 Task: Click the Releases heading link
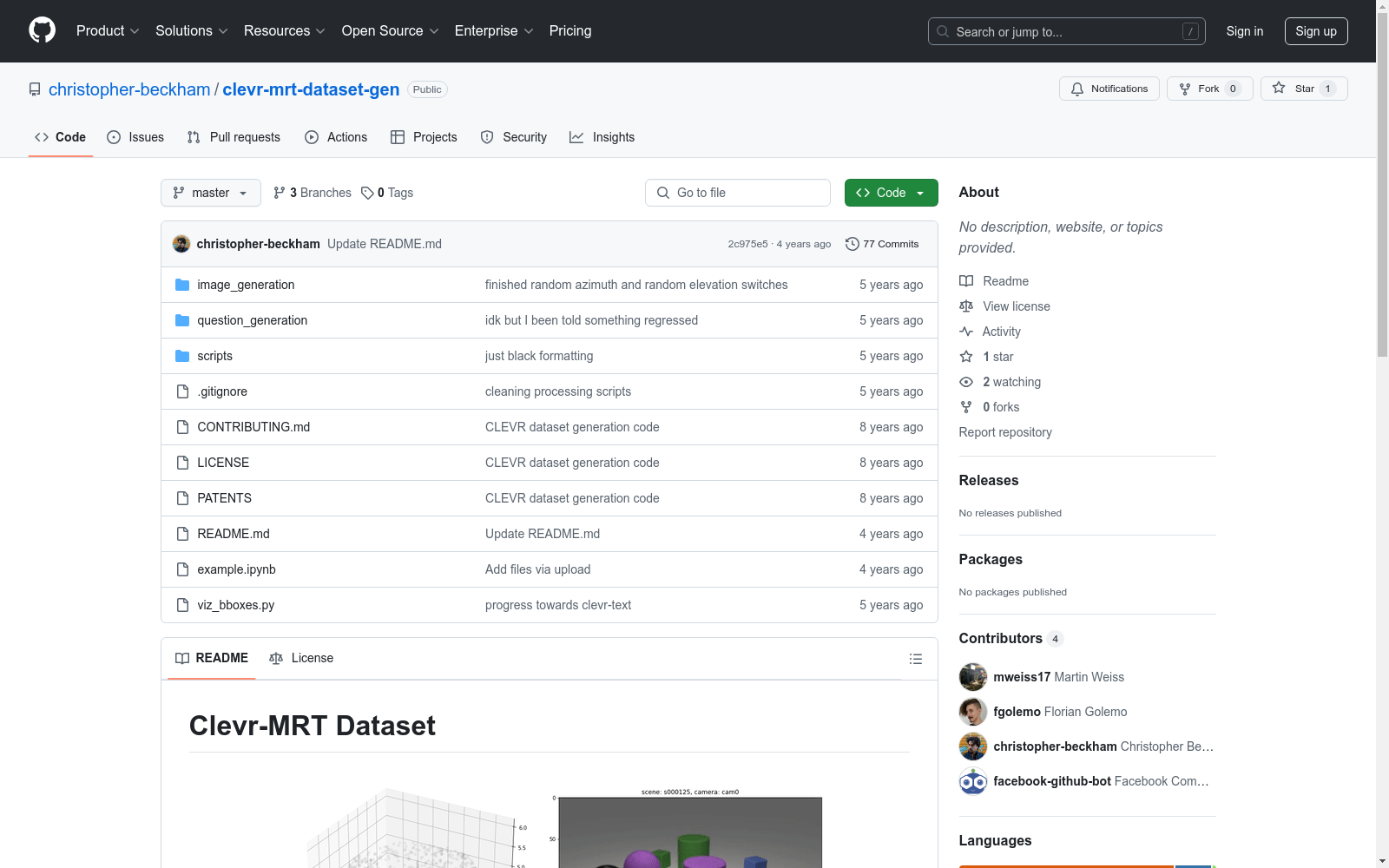pos(989,480)
